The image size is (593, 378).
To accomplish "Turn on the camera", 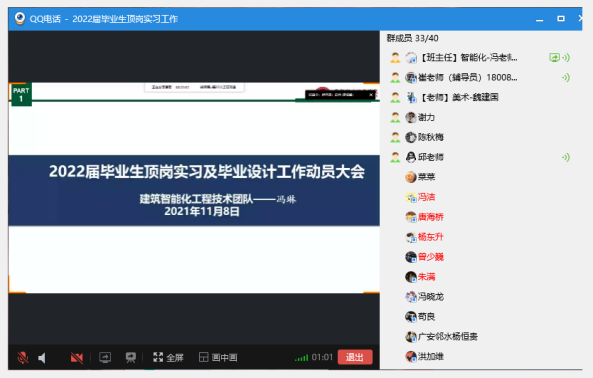I will 77,357.
